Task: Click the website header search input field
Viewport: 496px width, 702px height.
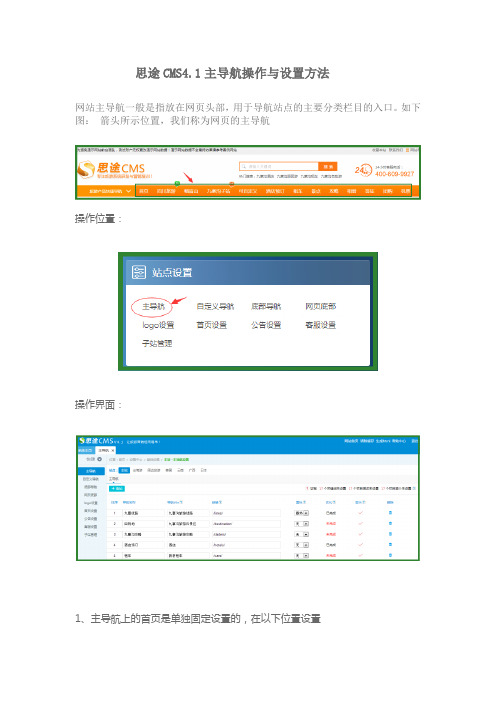Action: 279,166
